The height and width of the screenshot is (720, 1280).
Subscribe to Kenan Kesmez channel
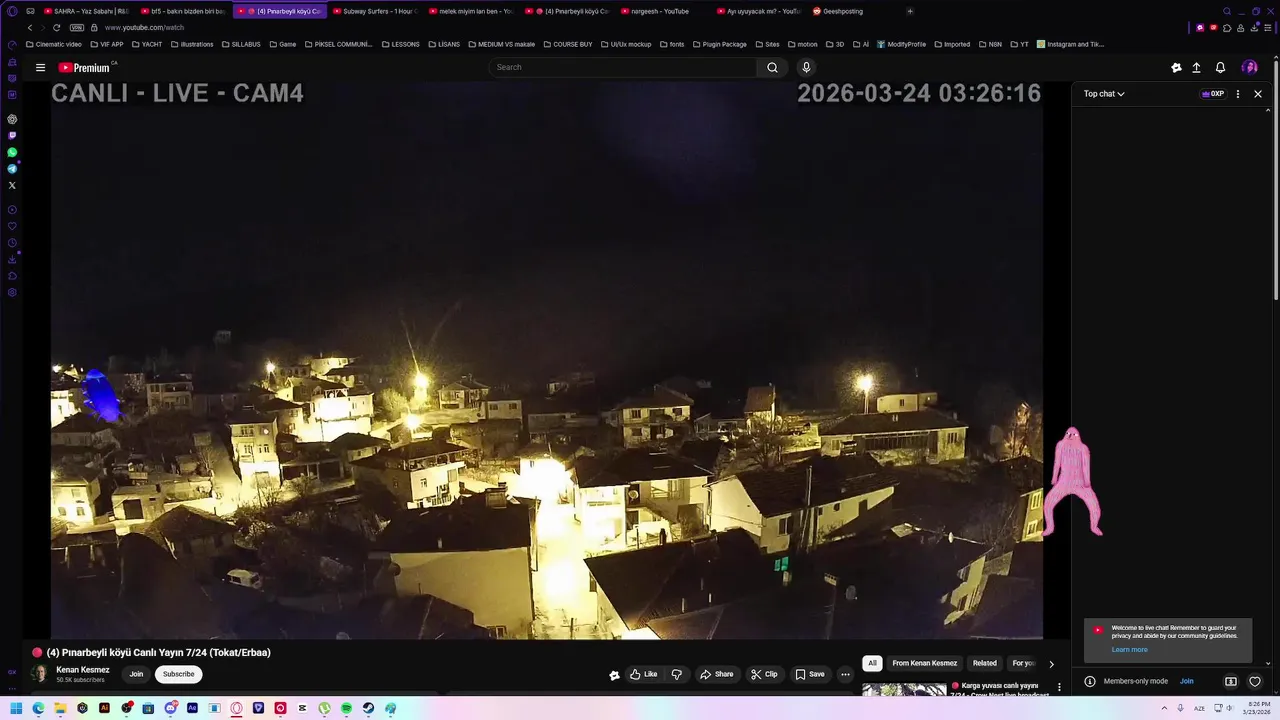click(179, 674)
